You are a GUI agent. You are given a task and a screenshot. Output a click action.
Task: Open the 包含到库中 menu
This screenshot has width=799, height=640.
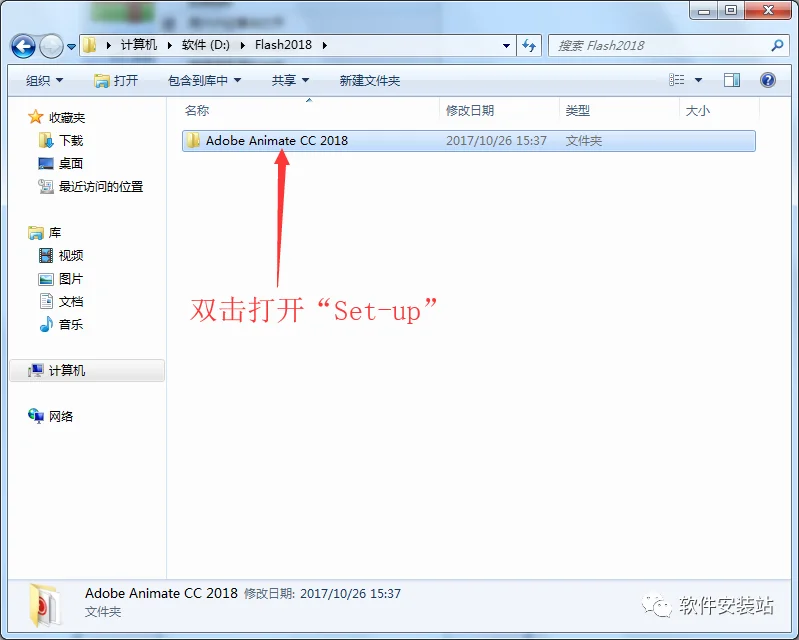pos(204,81)
